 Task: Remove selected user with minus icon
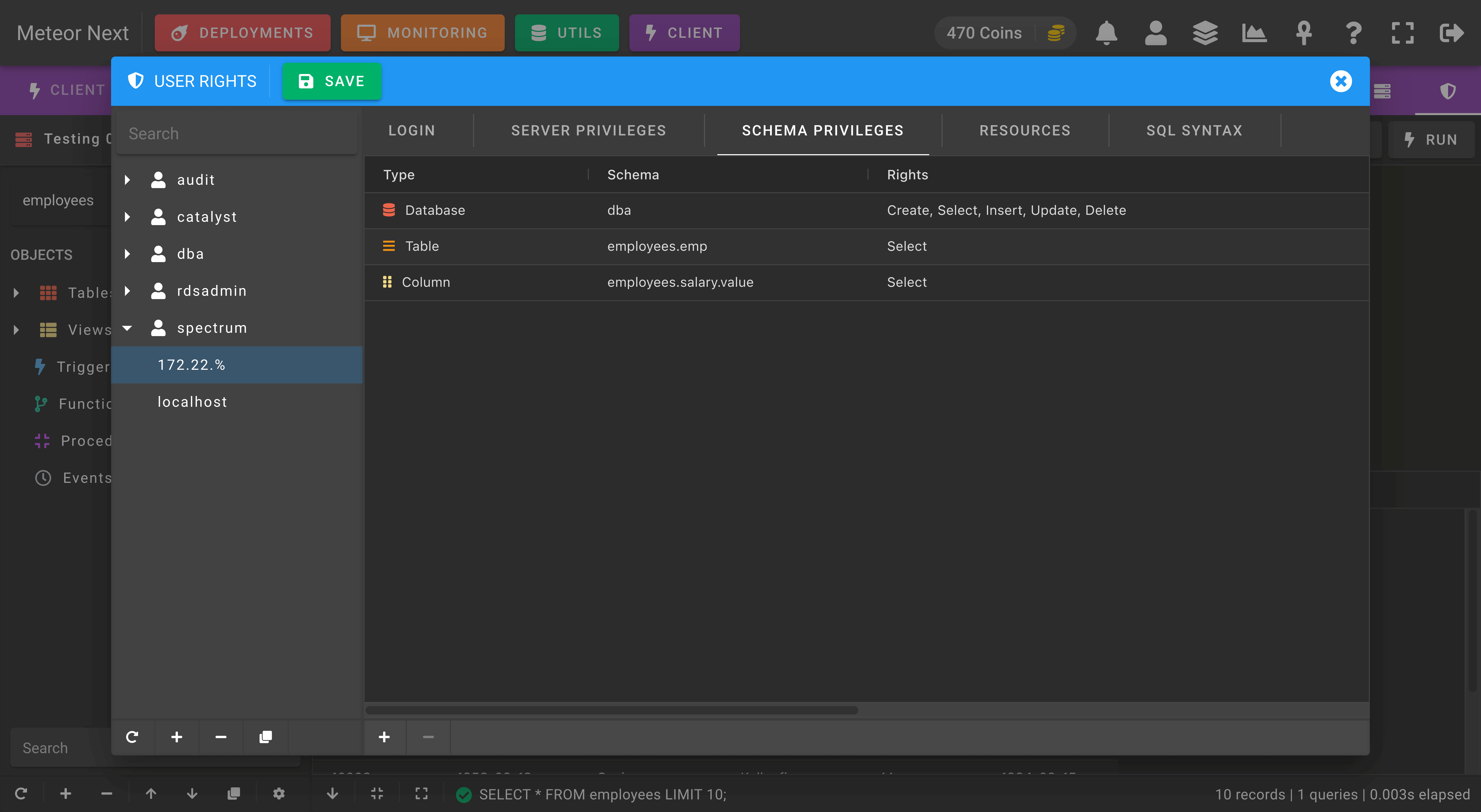221,737
